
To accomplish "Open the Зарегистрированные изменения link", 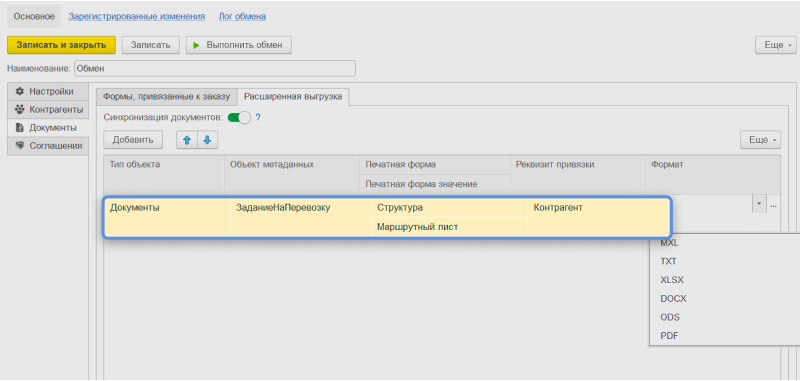I will click(137, 16).
